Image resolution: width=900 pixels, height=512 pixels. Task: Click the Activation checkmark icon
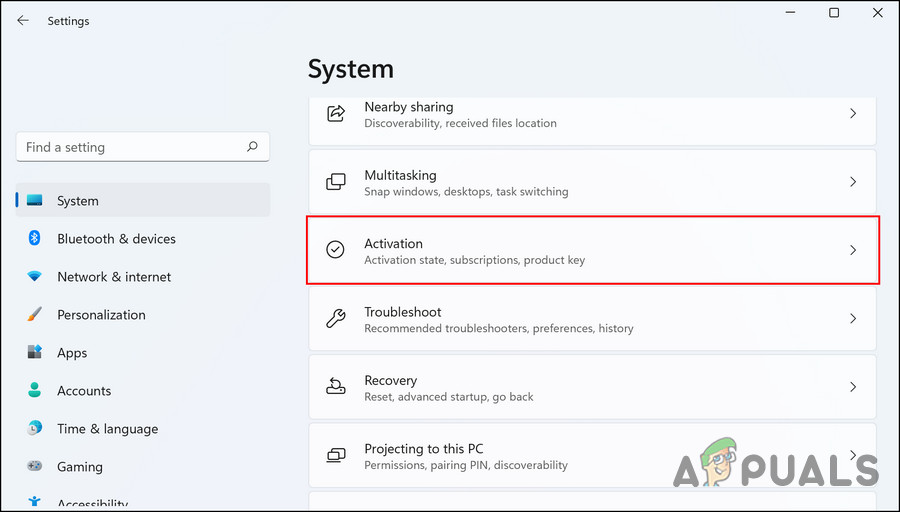336,250
